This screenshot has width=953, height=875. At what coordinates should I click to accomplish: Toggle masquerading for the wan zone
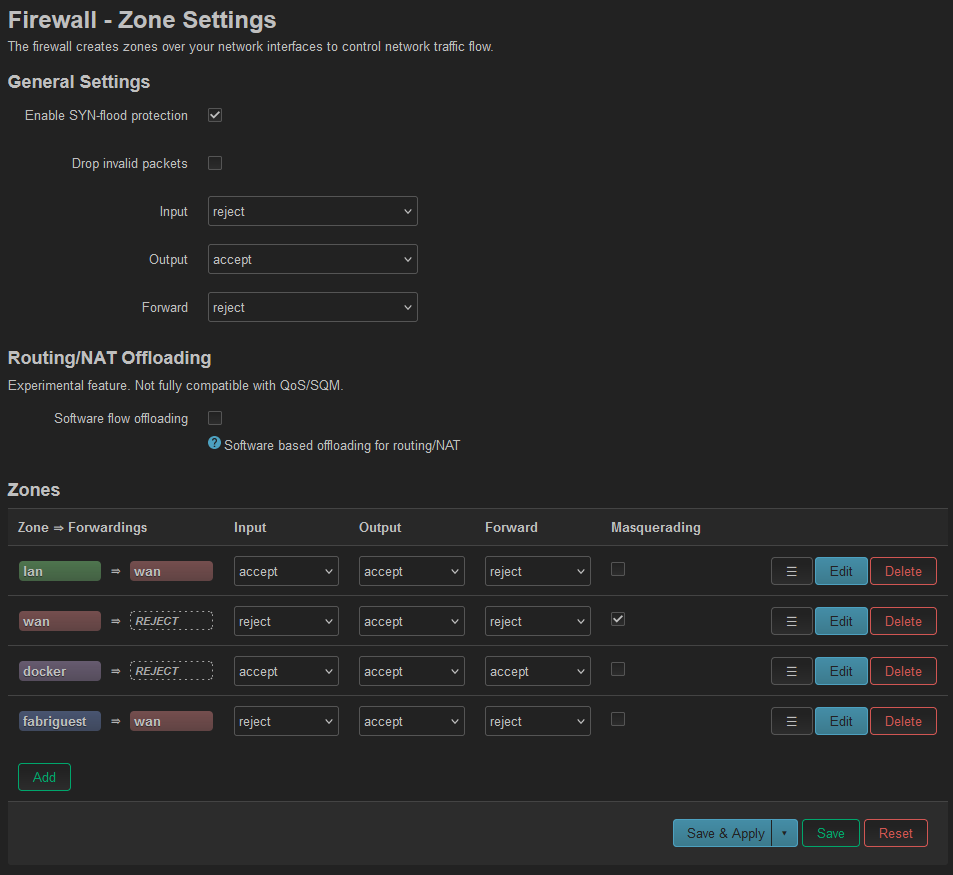(x=618, y=619)
